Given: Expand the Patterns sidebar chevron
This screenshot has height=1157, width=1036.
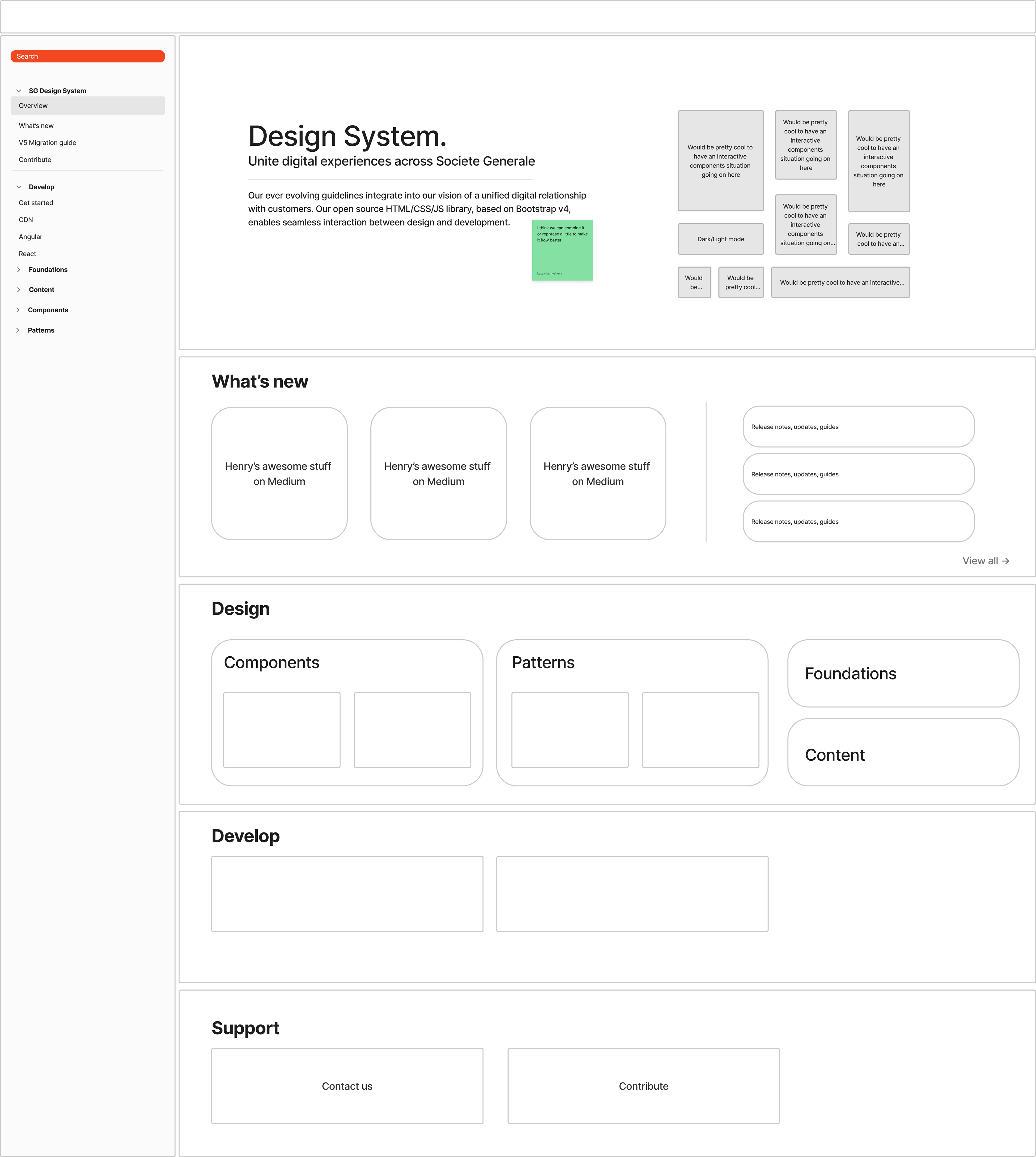Looking at the screenshot, I should point(18,330).
